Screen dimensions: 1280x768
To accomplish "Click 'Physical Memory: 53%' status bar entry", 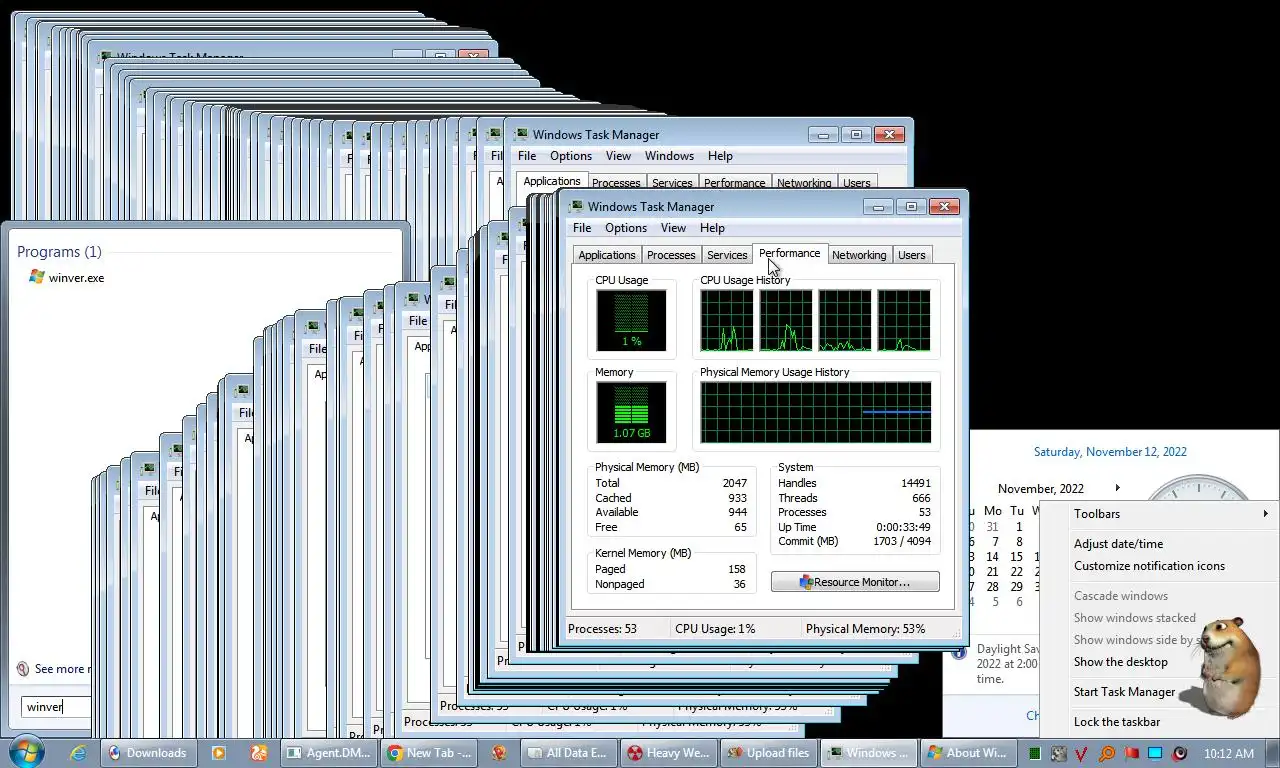I will pyautogui.click(x=866, y=629).
